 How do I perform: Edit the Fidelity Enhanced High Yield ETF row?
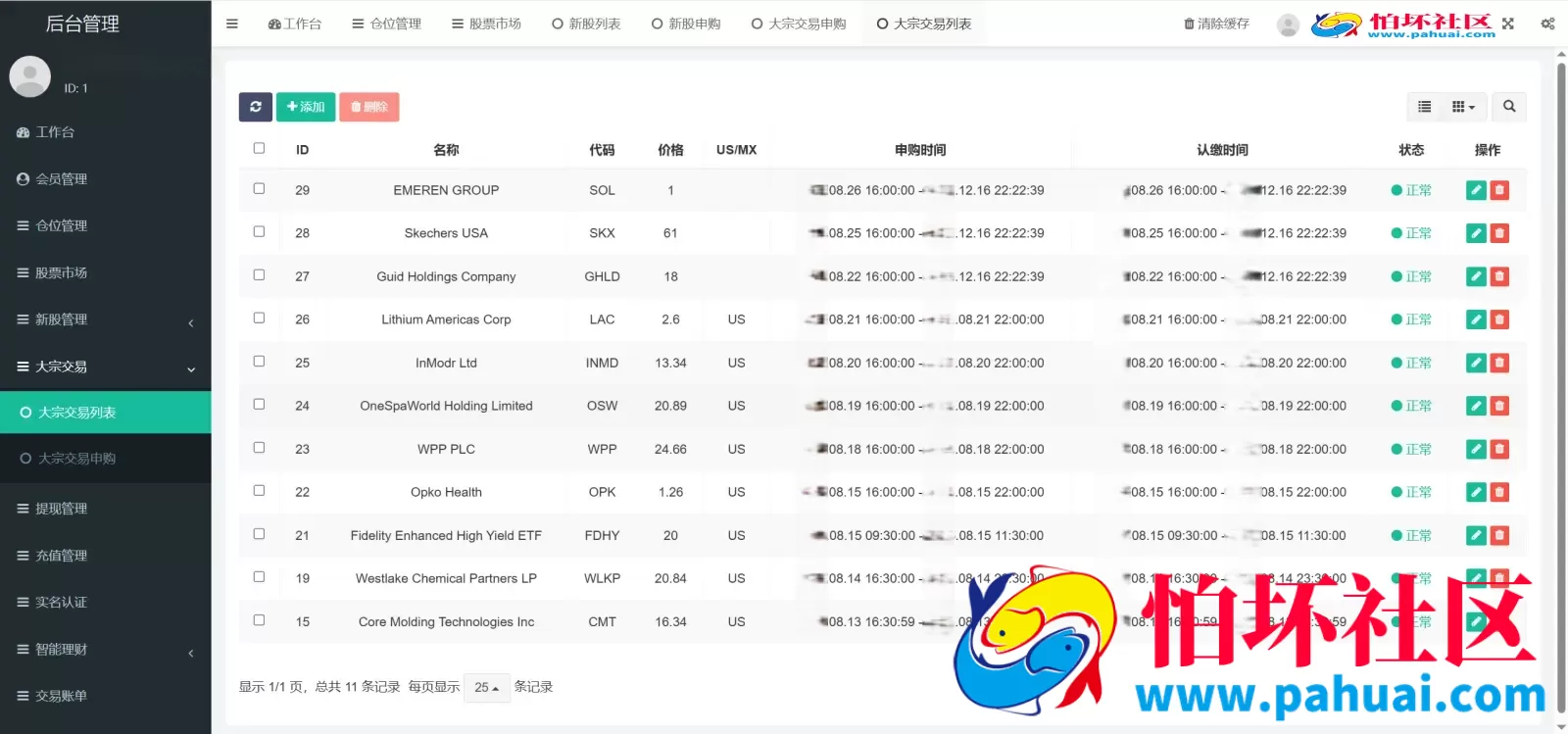(1477, 535)
